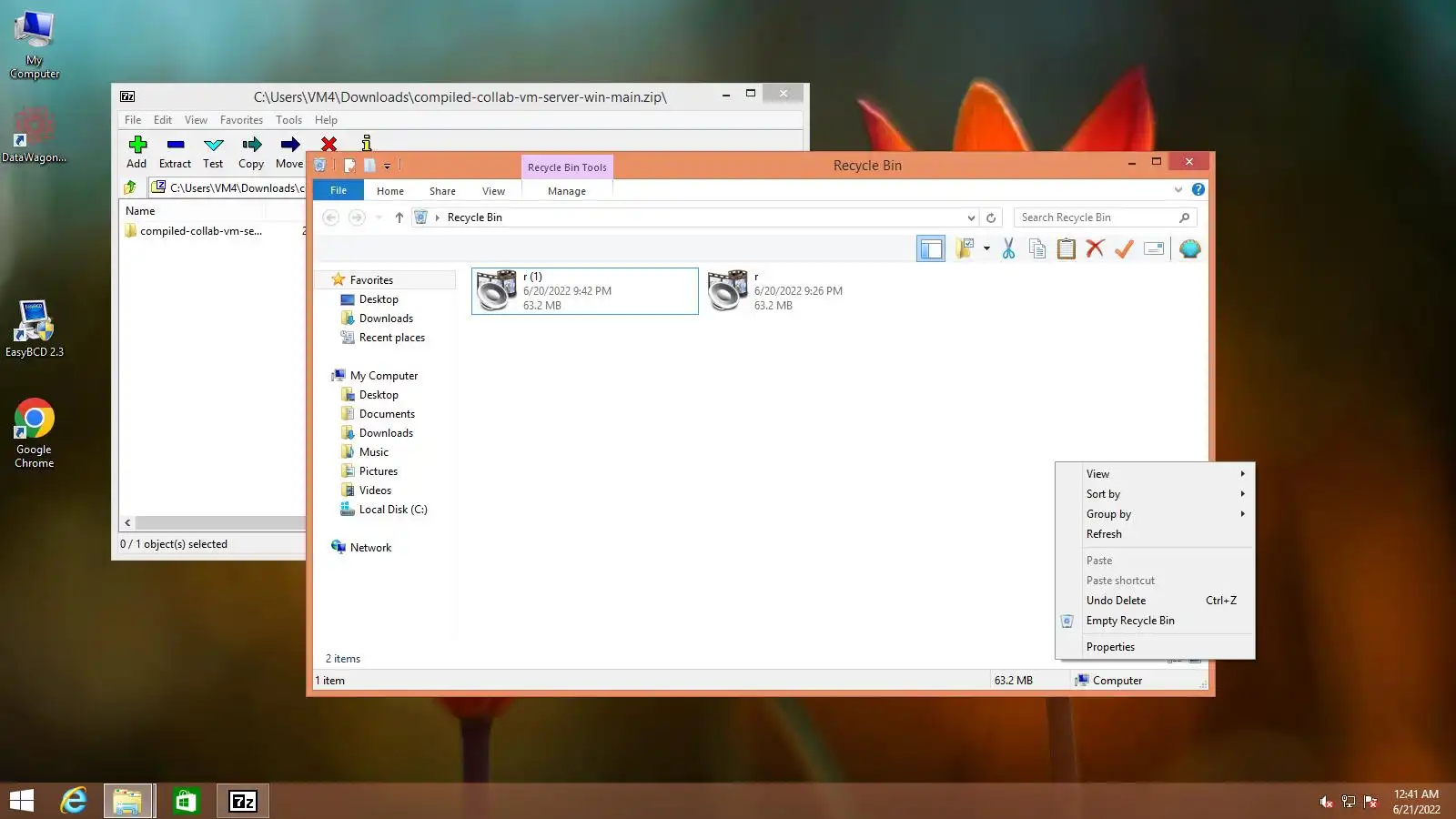Open Local Disk (C:) in navigation pane
This screenshot has width=1456, height=819.
click(x=393, y=510)
